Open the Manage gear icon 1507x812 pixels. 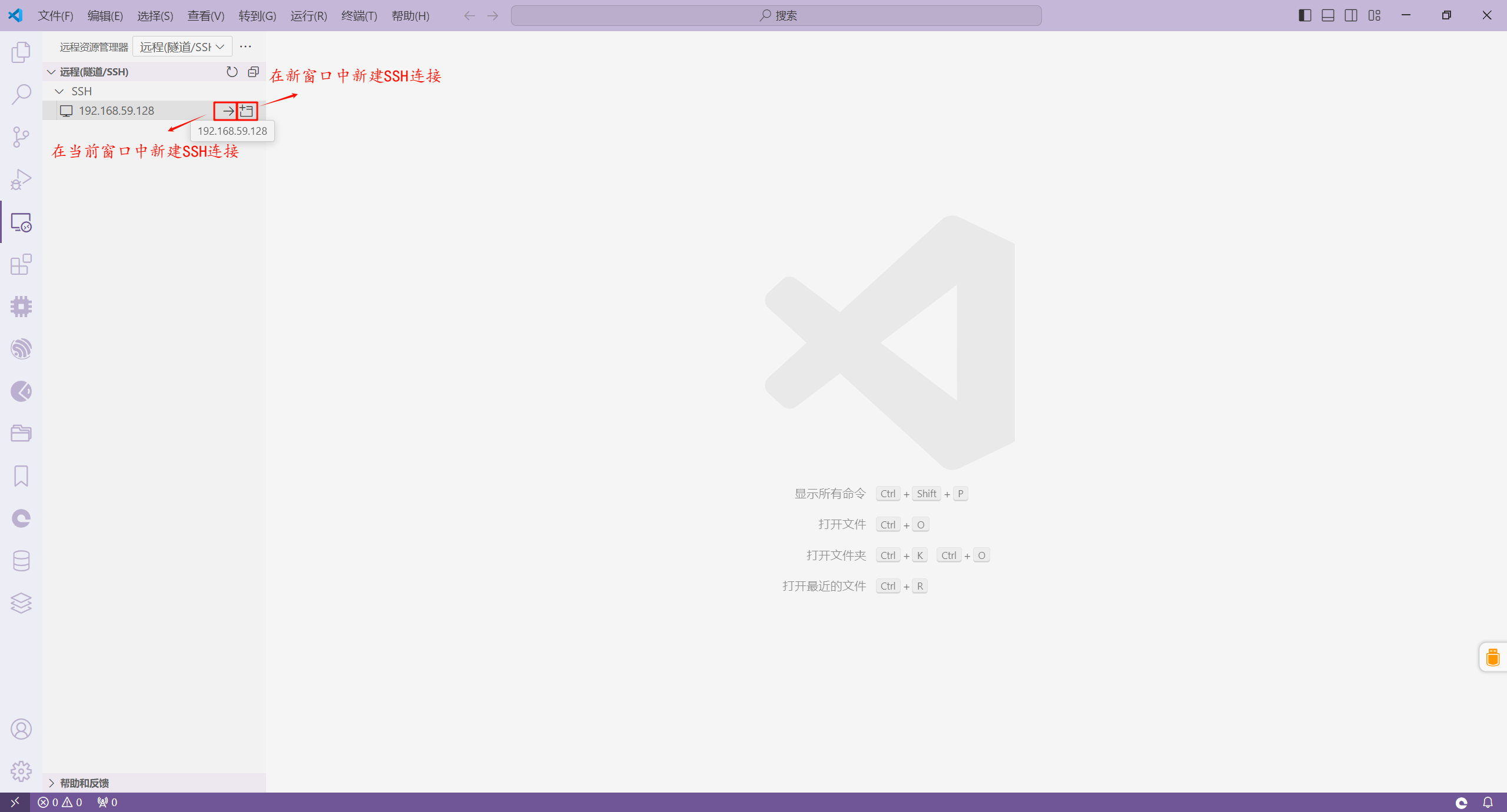point(21,771)
